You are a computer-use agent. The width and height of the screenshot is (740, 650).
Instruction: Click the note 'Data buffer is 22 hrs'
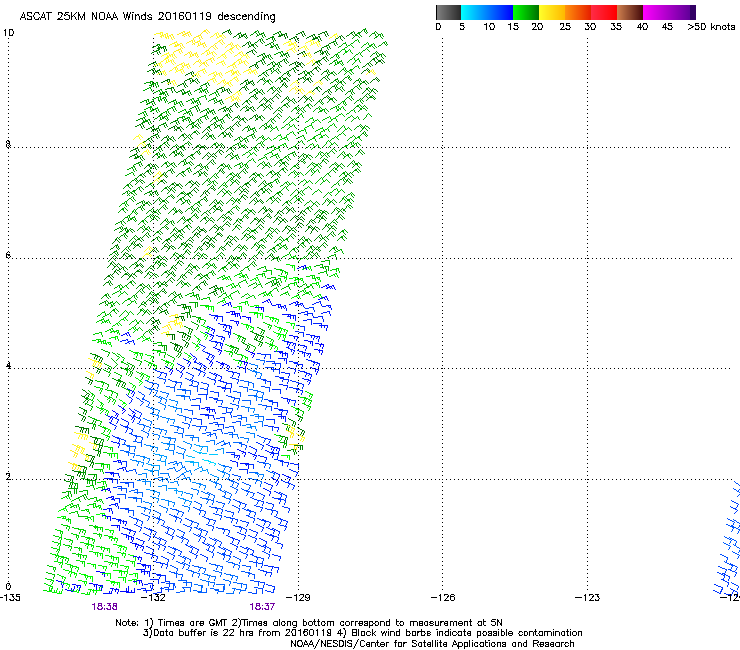coord(204,633)
